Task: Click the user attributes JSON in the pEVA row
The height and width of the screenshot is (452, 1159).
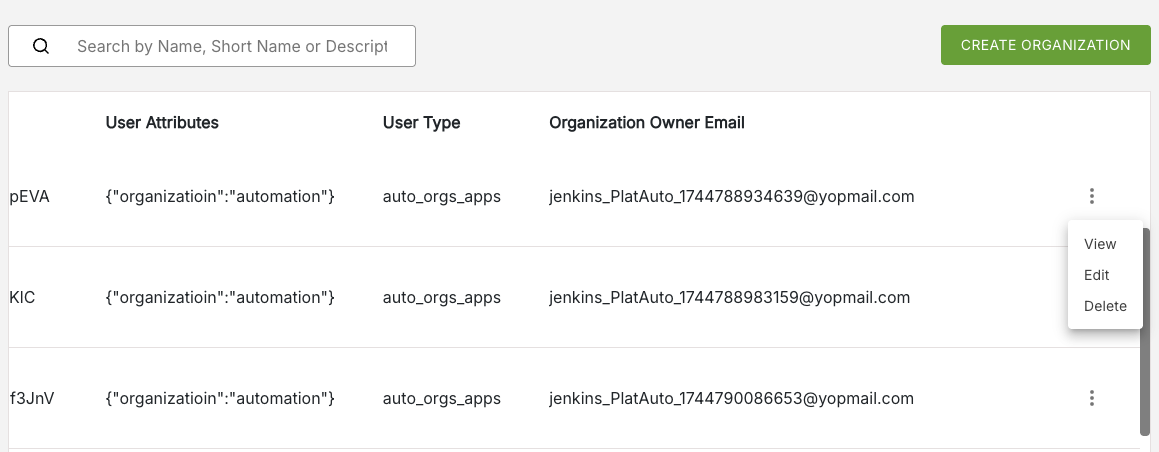Action: [x=220, y=197]
